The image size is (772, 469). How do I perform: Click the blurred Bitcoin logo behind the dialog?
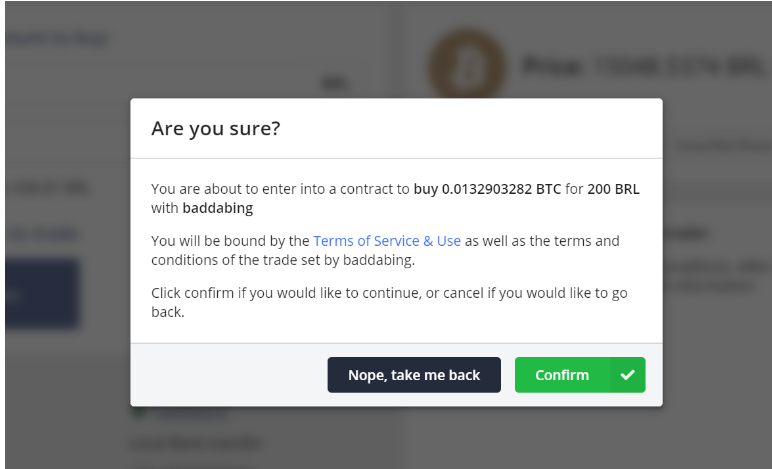coord(467,65)
